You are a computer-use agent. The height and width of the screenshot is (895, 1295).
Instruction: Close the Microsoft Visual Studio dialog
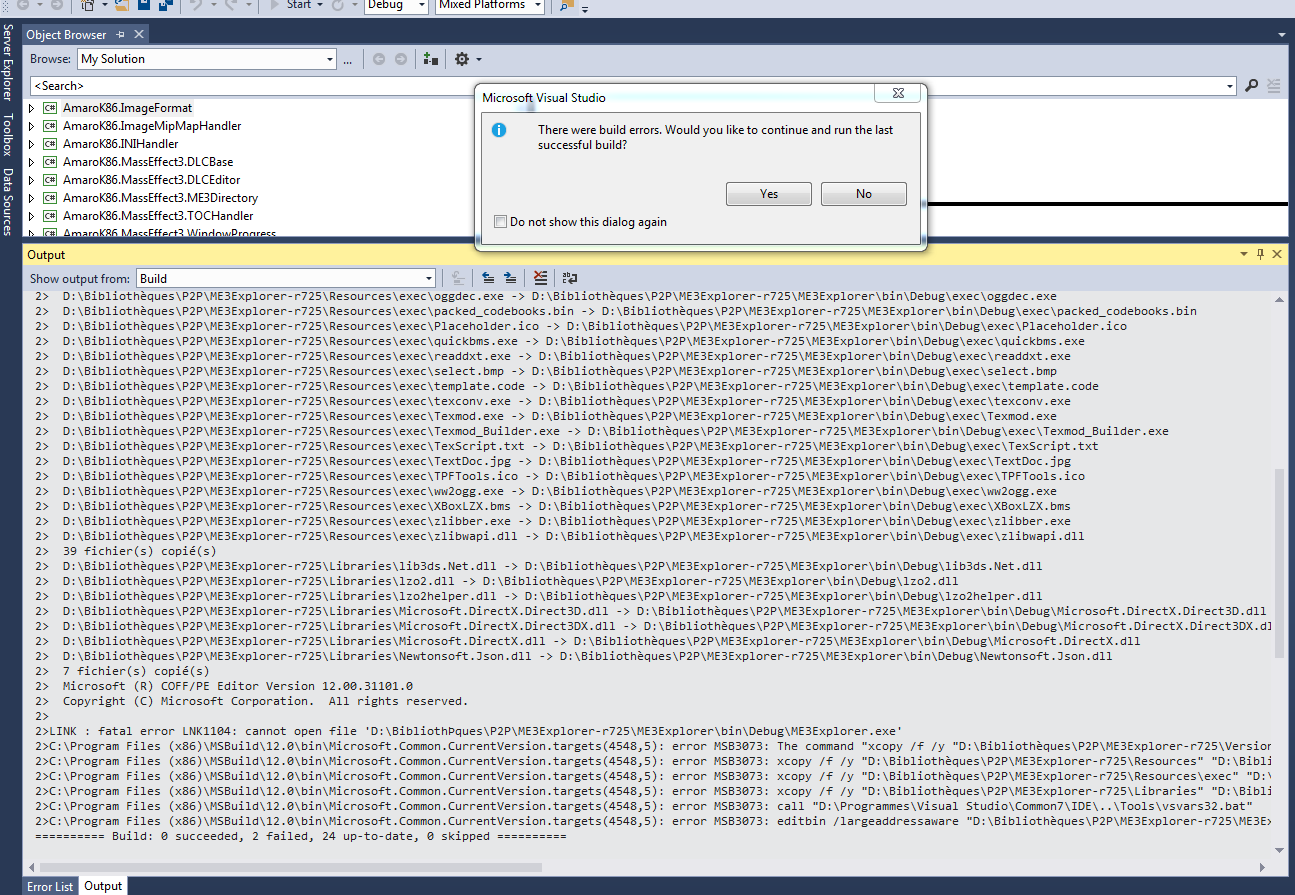897,93
